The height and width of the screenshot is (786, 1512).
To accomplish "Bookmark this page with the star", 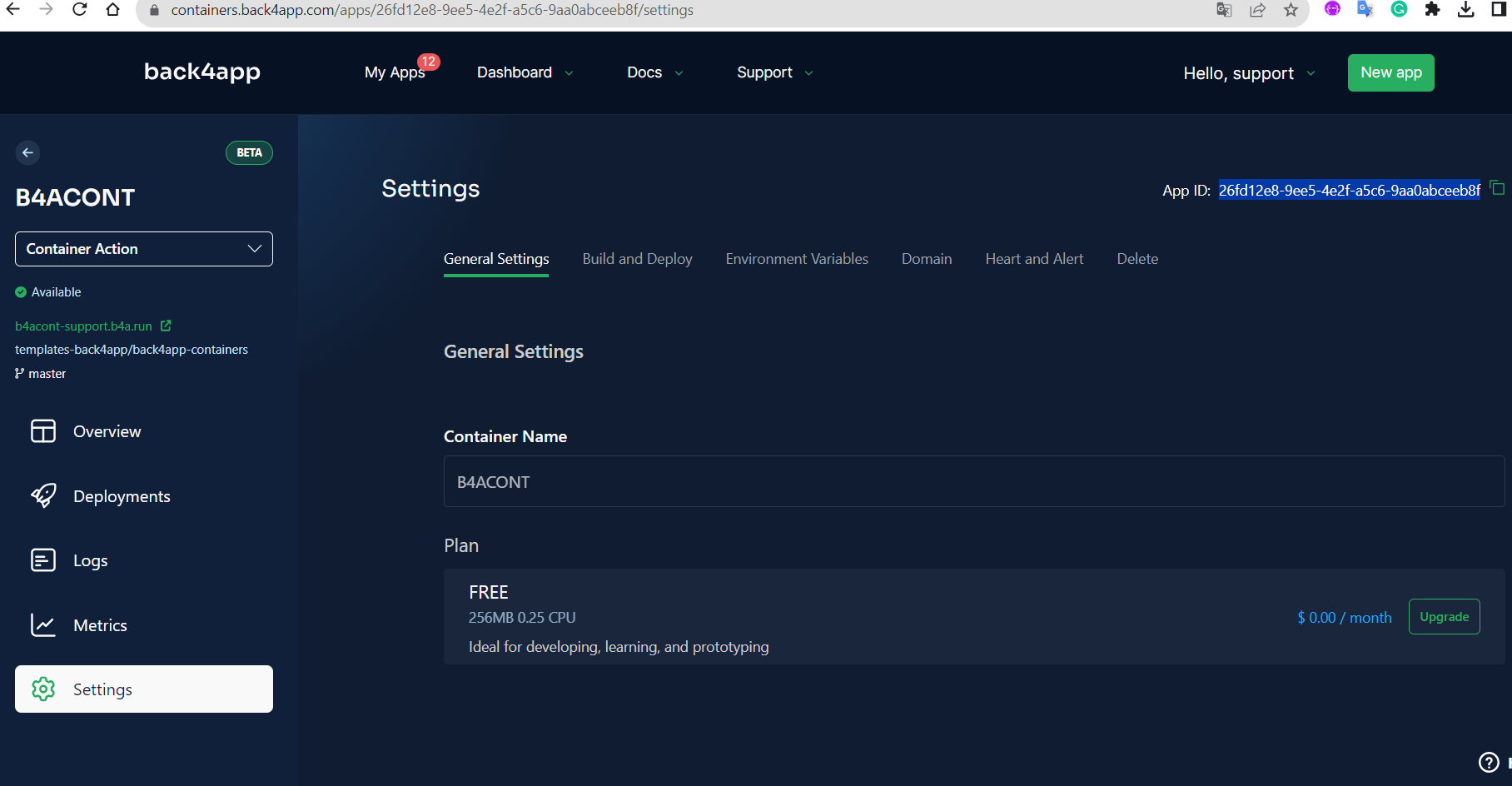I will pyautogui.click(x=1291, y=10).
